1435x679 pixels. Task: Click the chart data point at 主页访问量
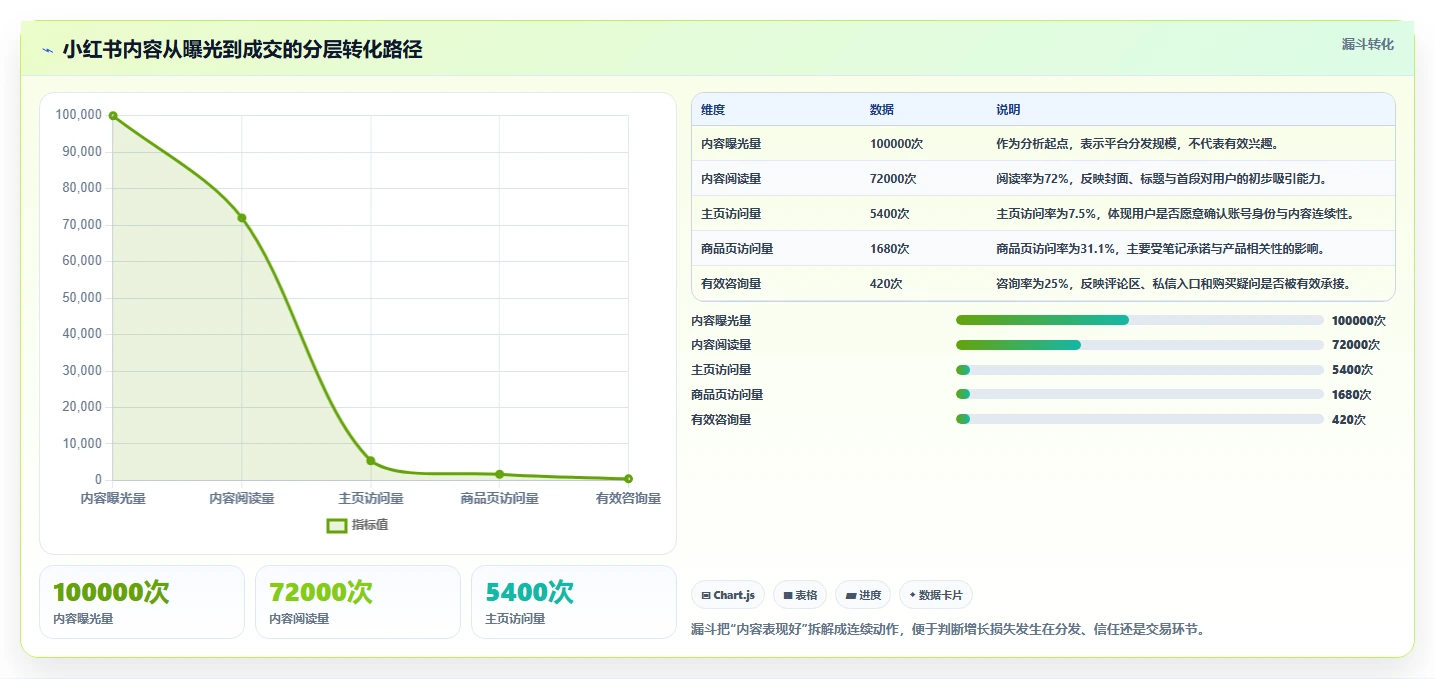[x=371, y=461]
